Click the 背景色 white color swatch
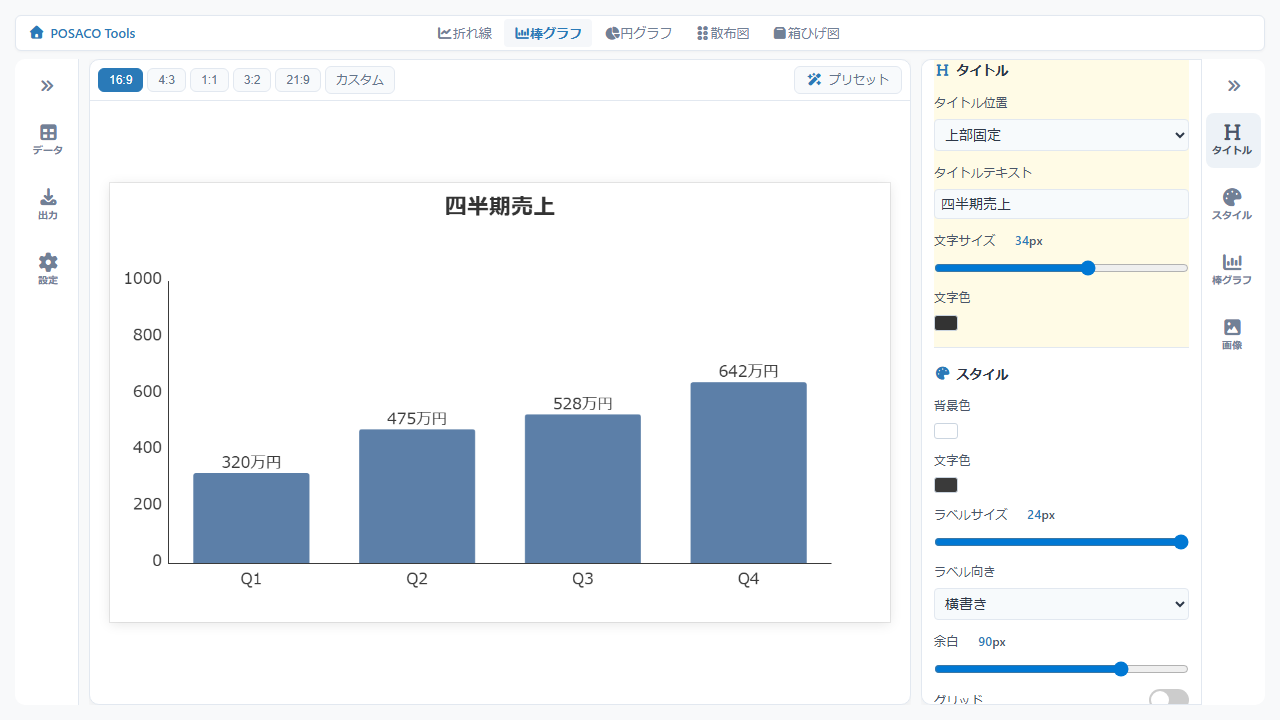 (x=945, y=431)
